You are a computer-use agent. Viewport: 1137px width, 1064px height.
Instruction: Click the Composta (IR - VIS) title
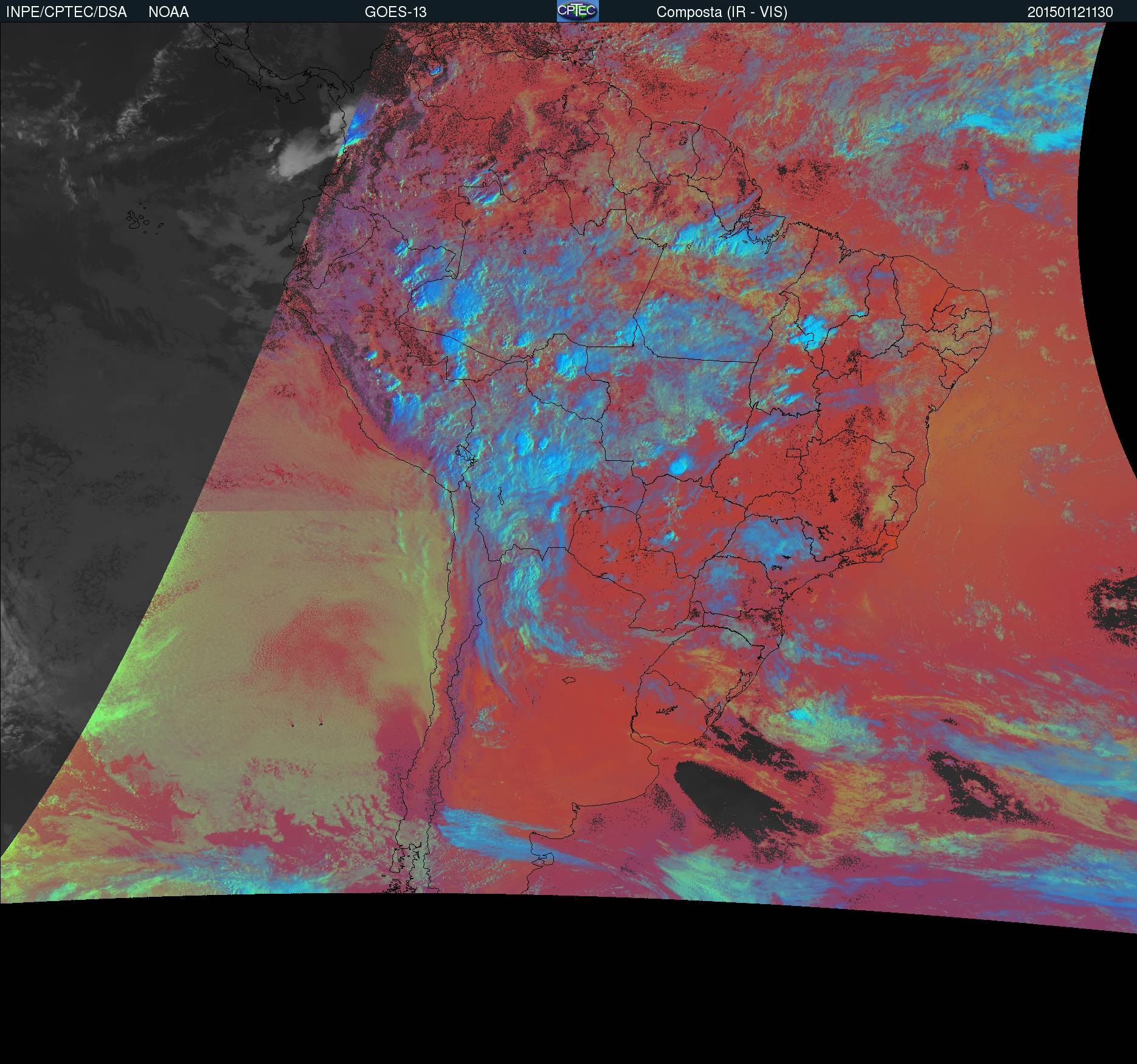(x=722, y=12)
